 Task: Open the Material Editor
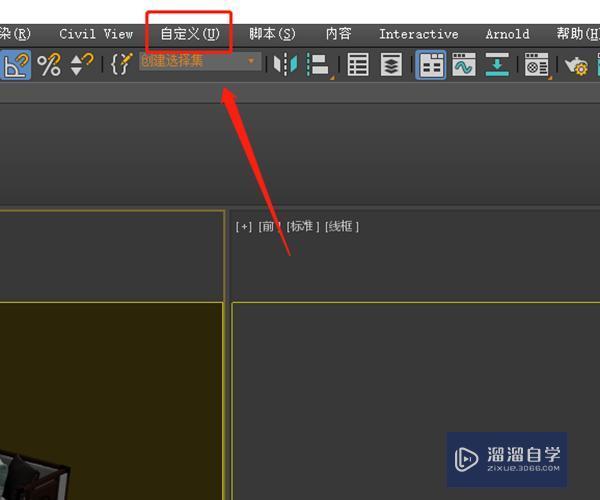pyautogui.click(x=537, y=65)
